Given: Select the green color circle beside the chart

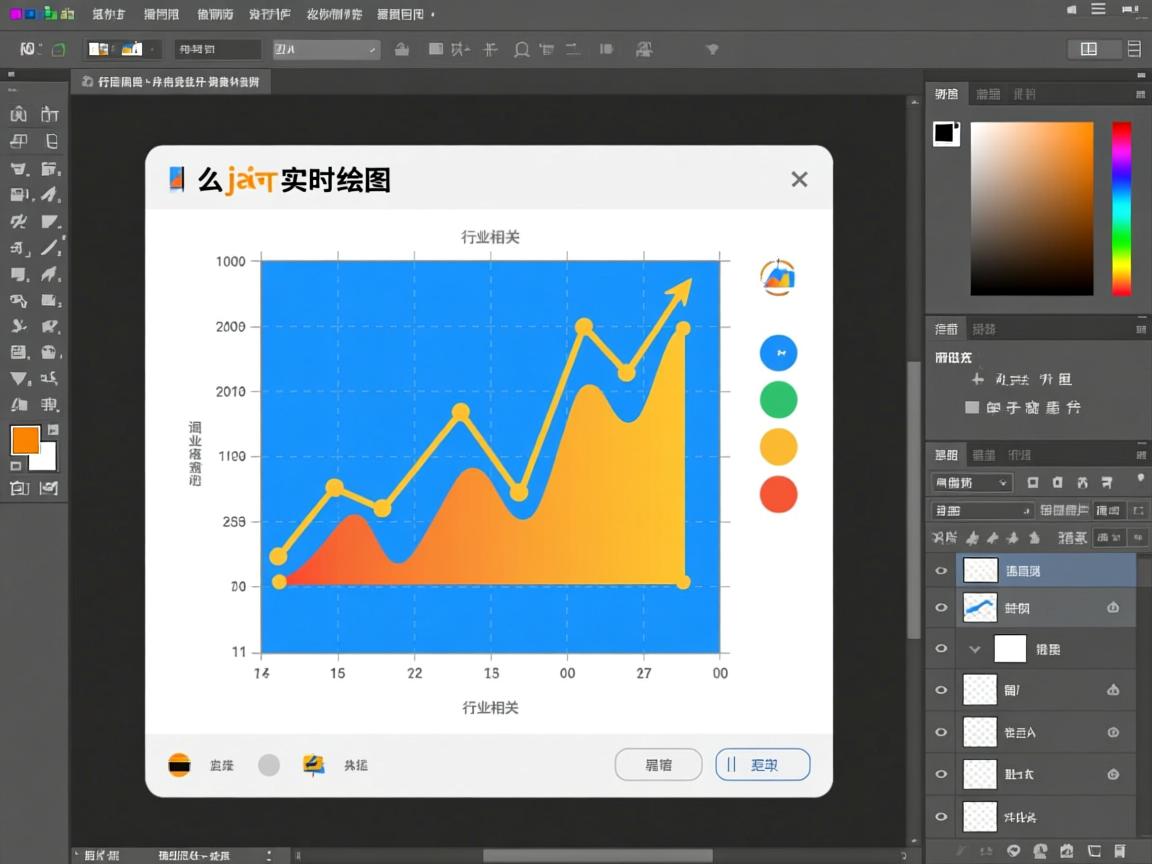Looking at the screenshot, I should (778, 400).
